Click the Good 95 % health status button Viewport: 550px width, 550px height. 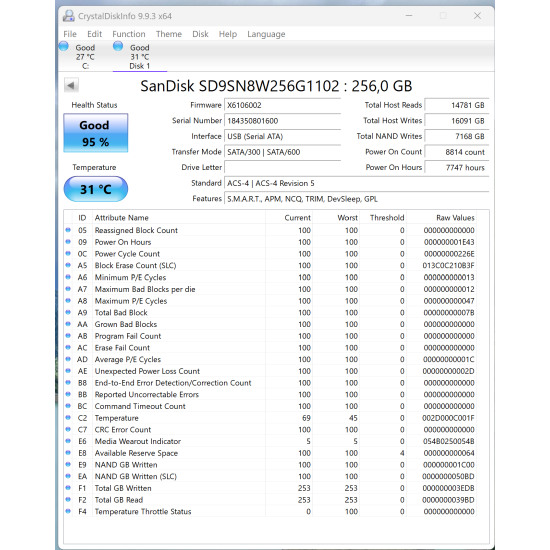(x=95, y=133)
